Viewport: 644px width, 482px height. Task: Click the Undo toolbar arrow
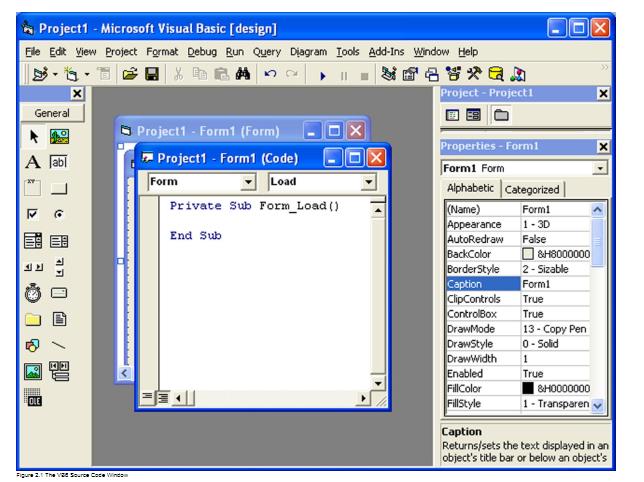click(x=270, y=74)
